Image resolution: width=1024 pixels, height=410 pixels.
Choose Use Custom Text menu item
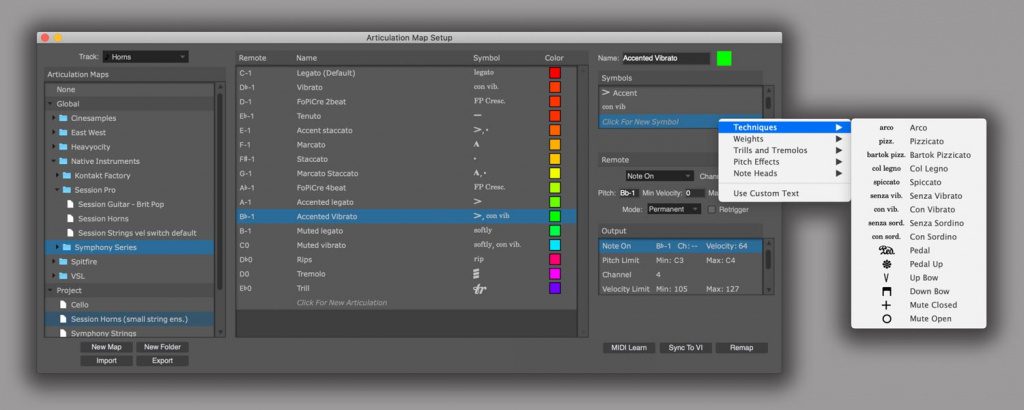click(785, 193)
